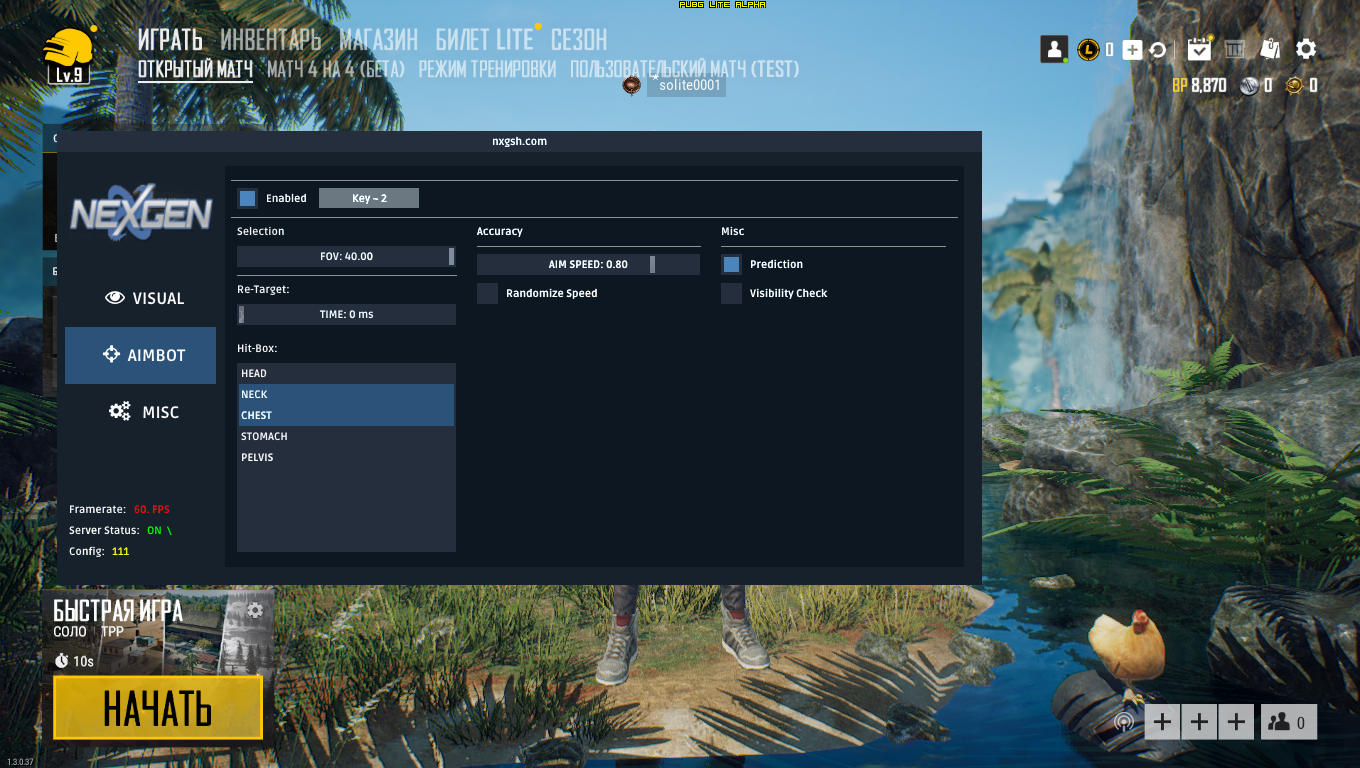Select NECK in the Hit-Box list
Viewport: 1360px width, 768px height.
346,395
